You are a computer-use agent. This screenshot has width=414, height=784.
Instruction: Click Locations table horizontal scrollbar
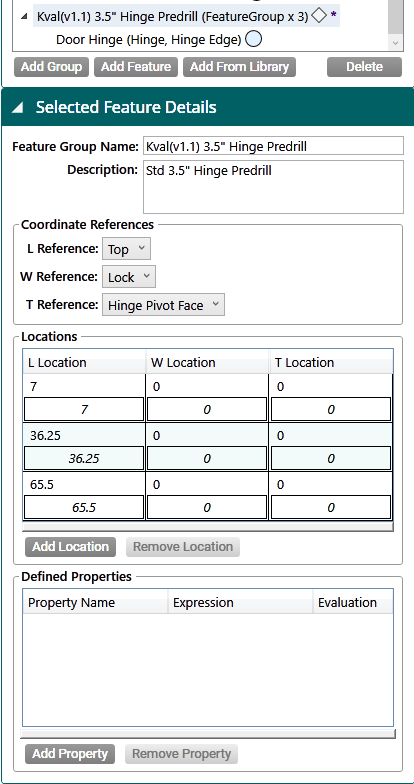pyautogui.click(x=208, y=526)
